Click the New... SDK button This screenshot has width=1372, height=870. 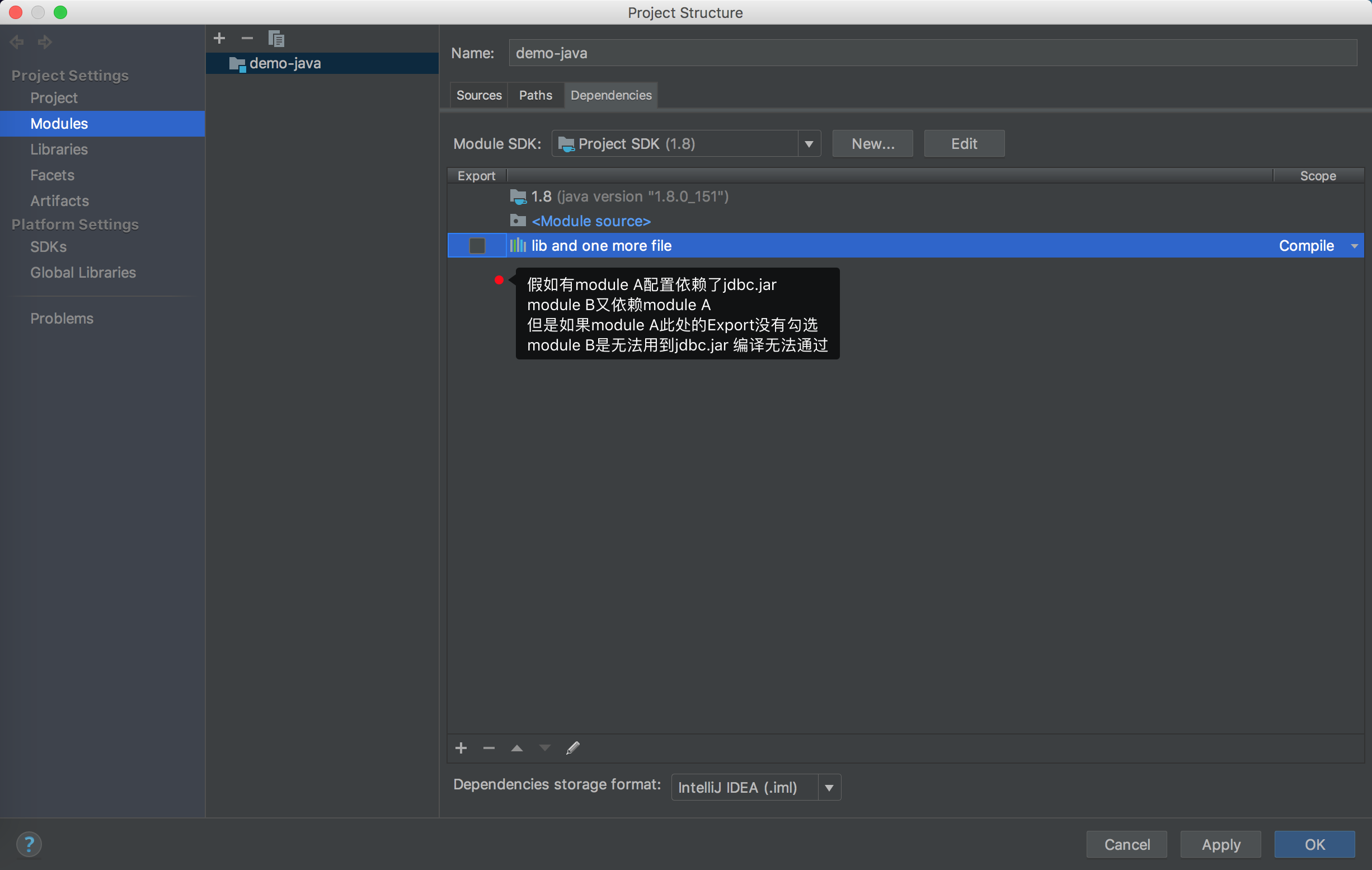(872, 144)
